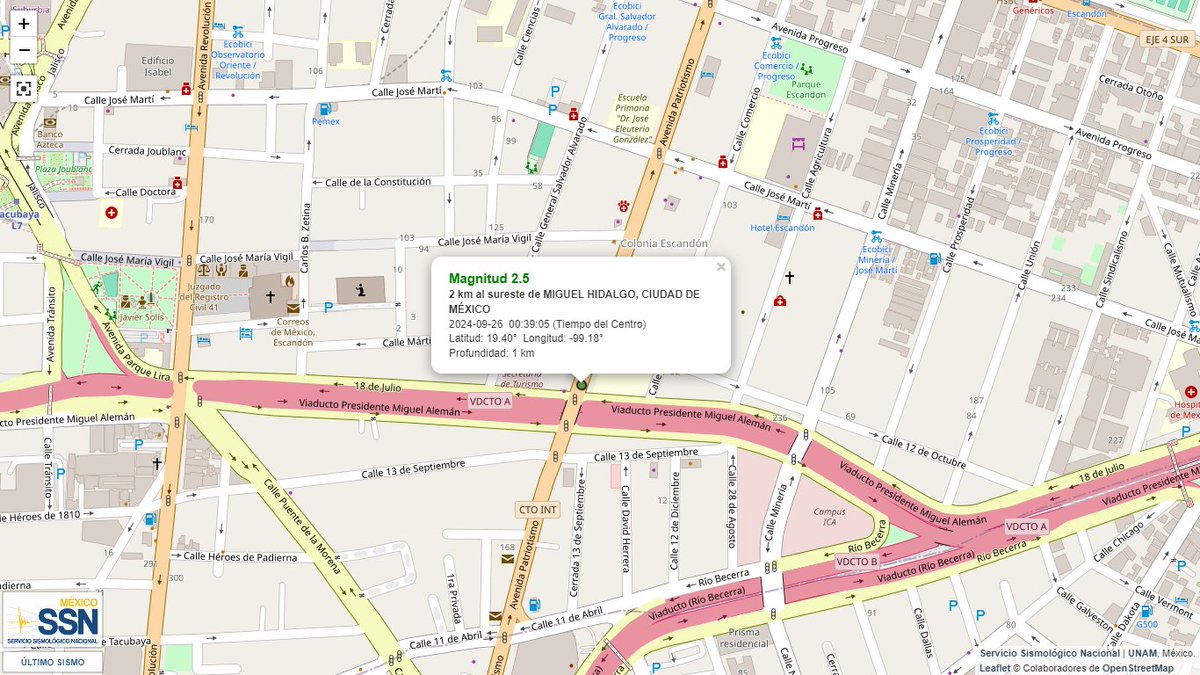
Task: Click the ÚLTIMO SISMO button
Action: (x=52, y=662)
